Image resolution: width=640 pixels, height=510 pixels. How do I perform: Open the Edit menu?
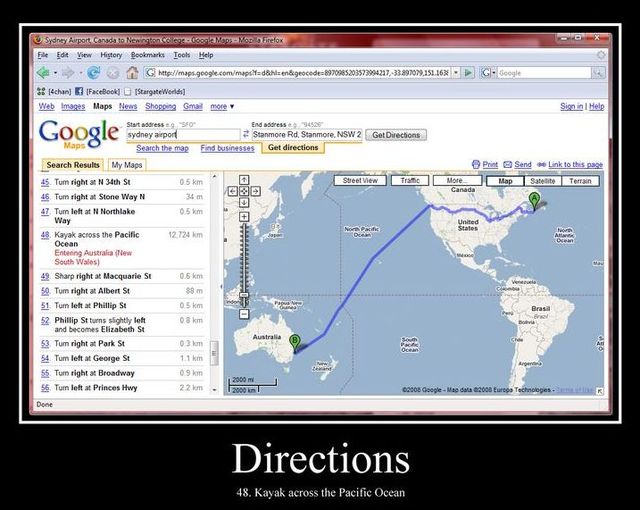[62, 55]
